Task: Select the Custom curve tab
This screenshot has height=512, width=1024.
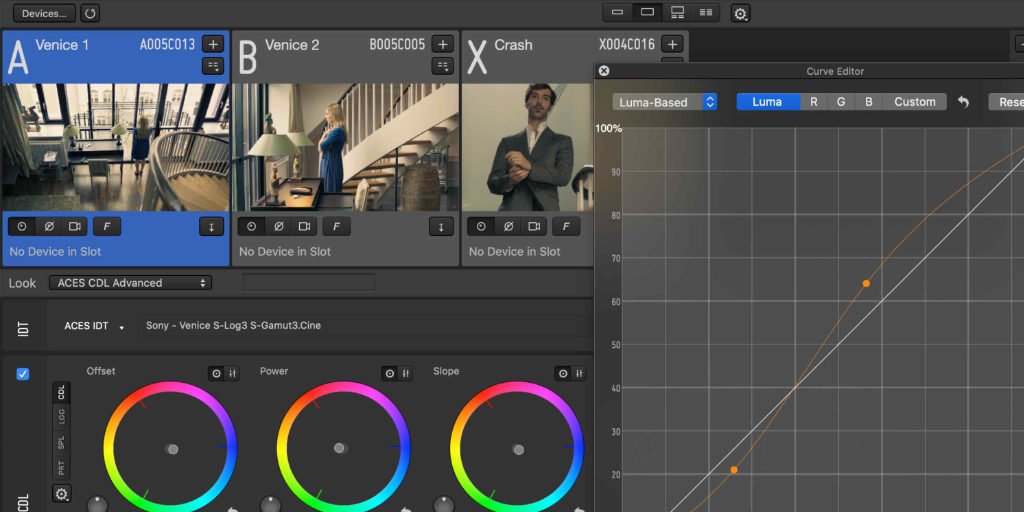Action: point(915,102)
